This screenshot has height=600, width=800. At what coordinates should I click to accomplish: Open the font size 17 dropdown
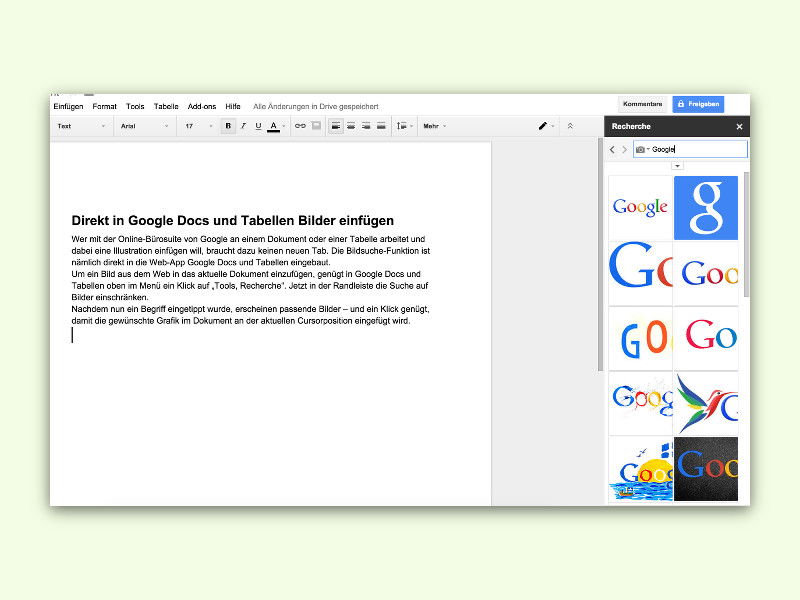tap(199, 126)
